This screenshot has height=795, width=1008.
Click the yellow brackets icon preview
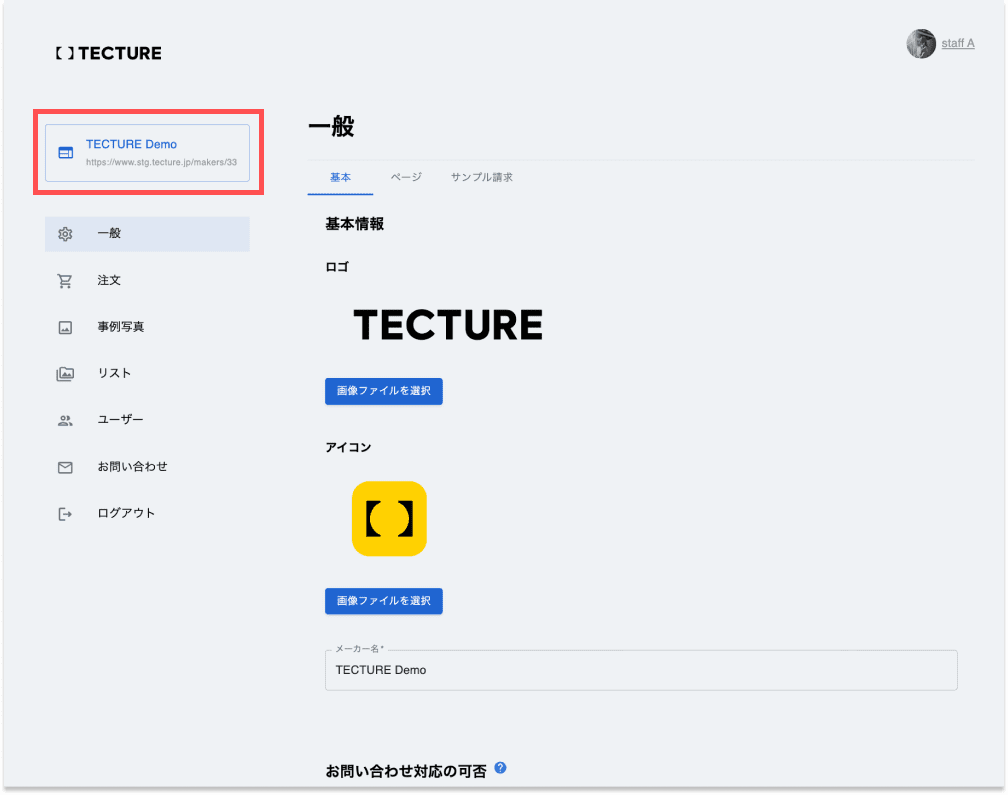pos(388,518)
